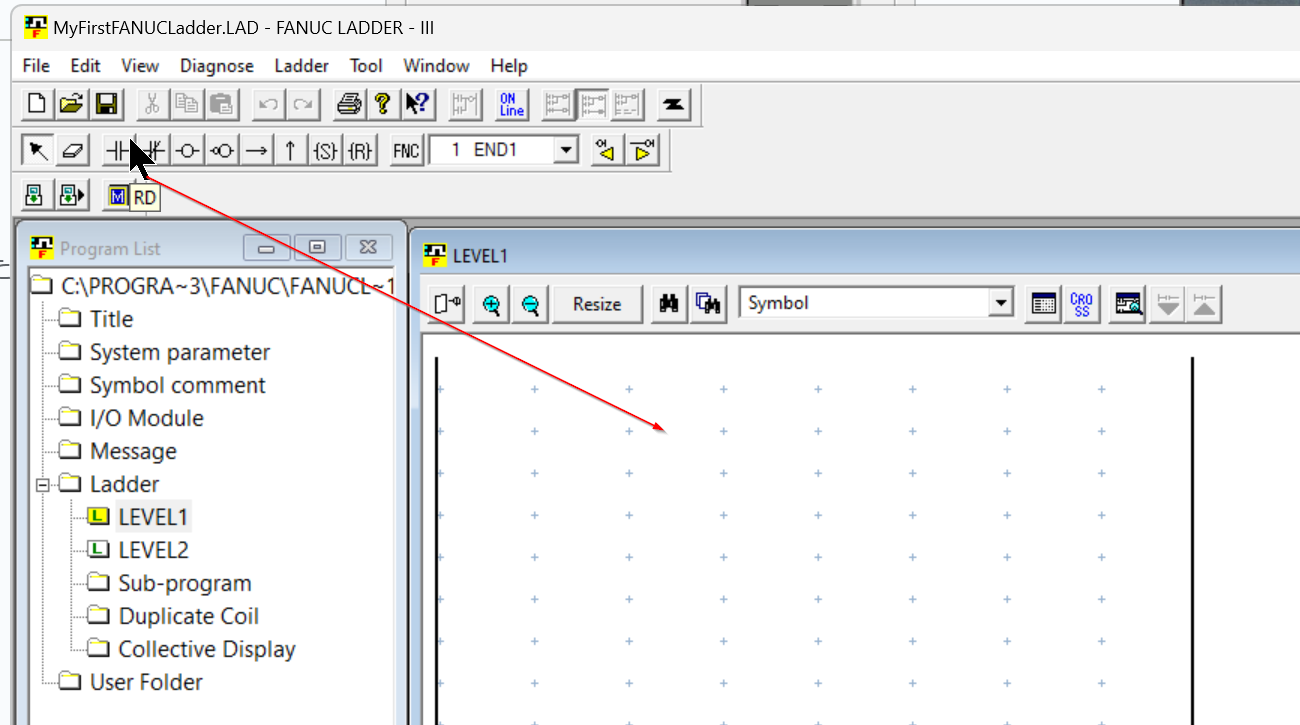Image resolution: width=1300 pixels, height=725 pixels.
Task: Insert a normally open contact
Action: click(119, 150)
